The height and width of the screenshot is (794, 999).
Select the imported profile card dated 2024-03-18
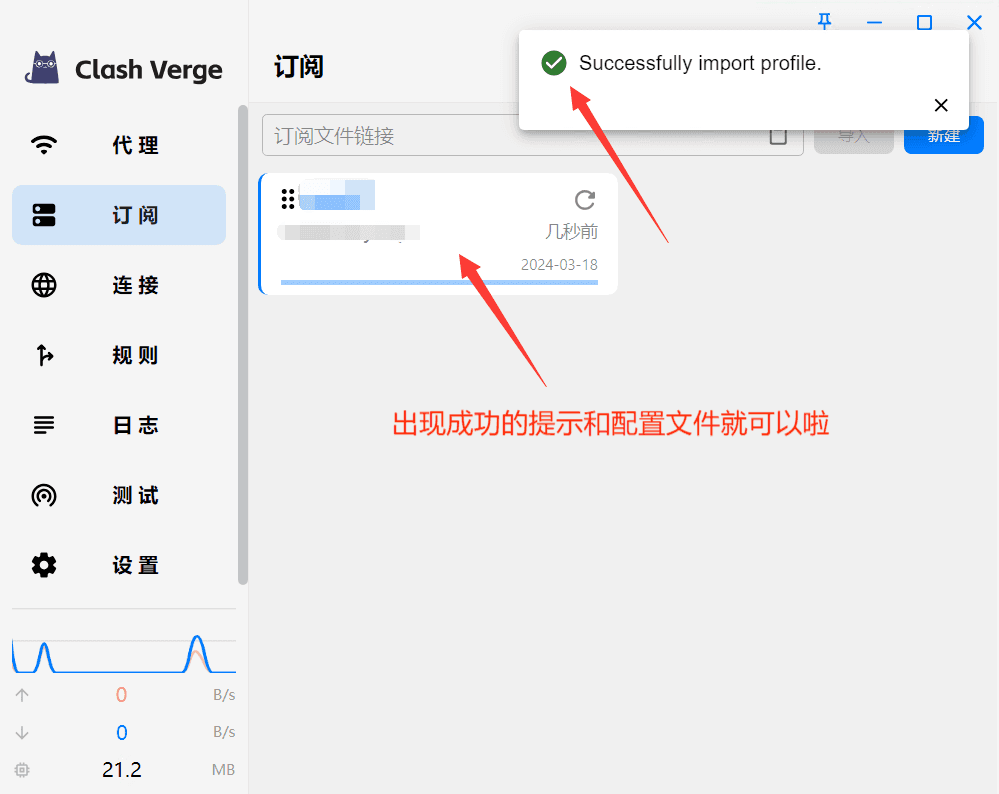438,234
